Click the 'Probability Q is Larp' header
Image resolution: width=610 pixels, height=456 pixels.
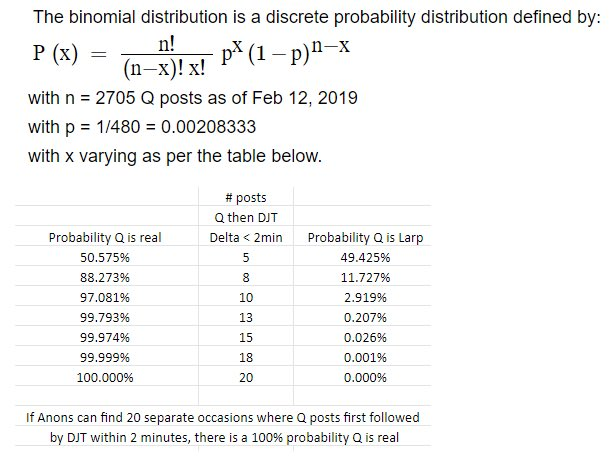[365, 237]
